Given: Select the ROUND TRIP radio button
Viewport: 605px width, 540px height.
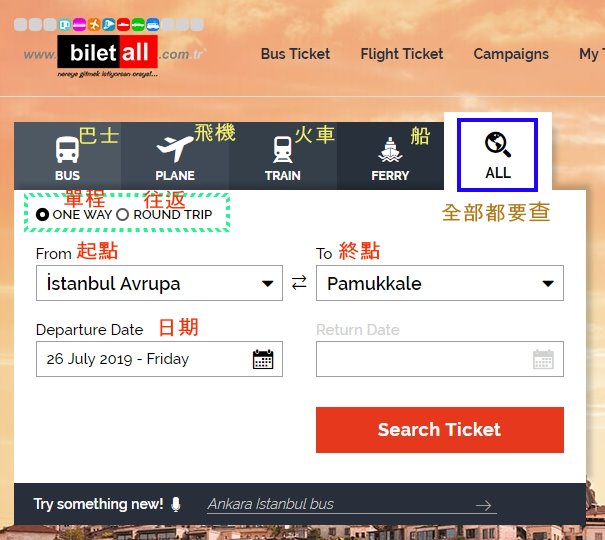Looking at the screenshot, I should click(x=122, y=214).
